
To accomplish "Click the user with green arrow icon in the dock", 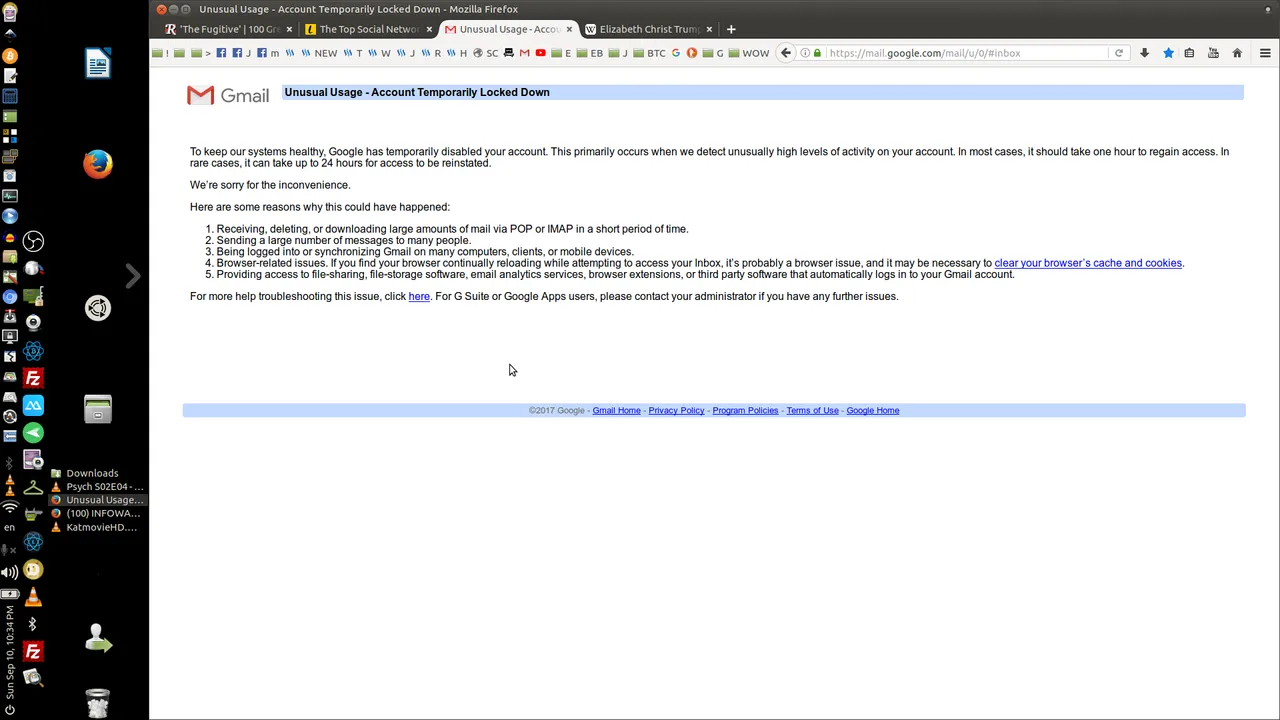I will [x=98, y=638].
